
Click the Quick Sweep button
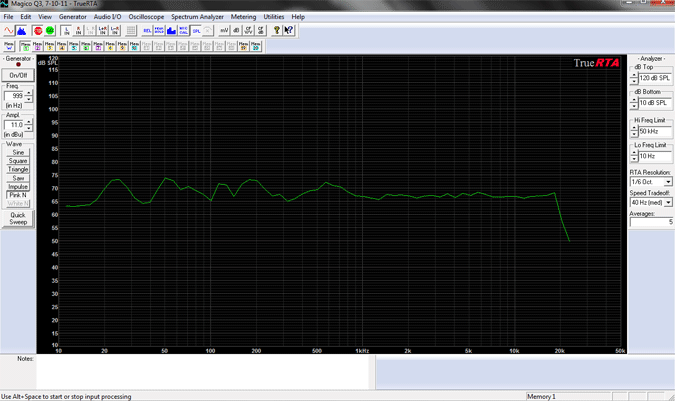click(18, 219)
